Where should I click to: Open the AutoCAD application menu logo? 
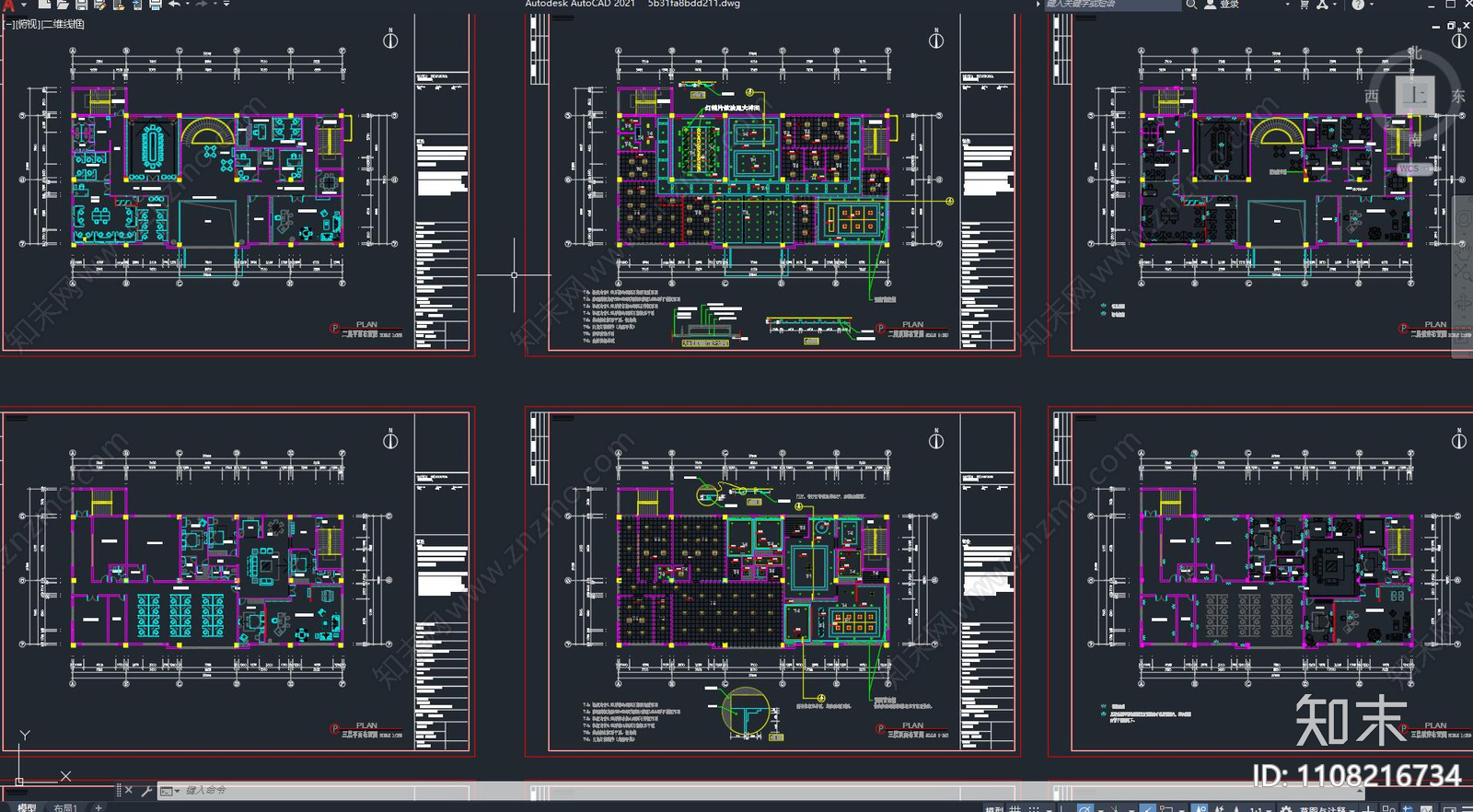8,5
